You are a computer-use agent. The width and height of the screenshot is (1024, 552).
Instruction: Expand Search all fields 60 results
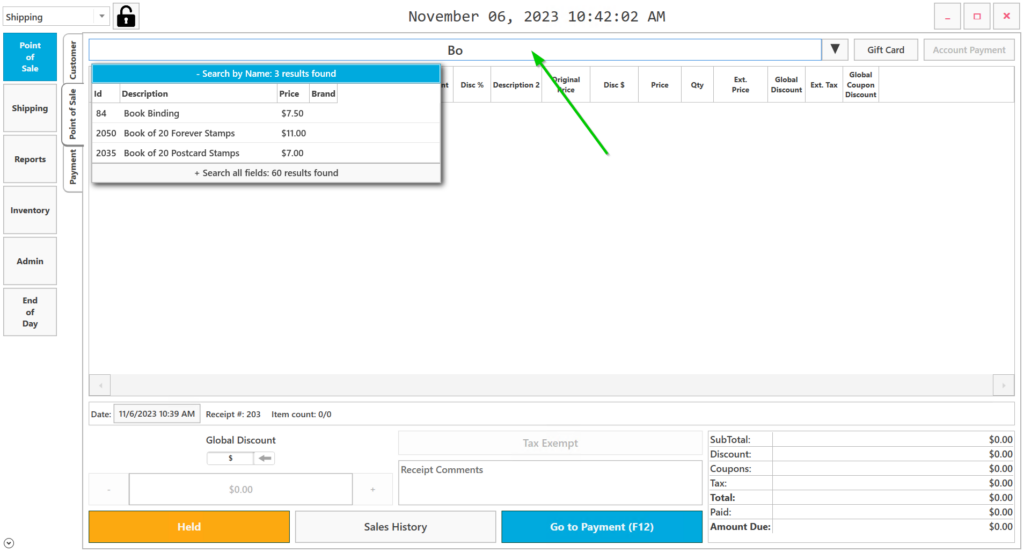point(266,173)
